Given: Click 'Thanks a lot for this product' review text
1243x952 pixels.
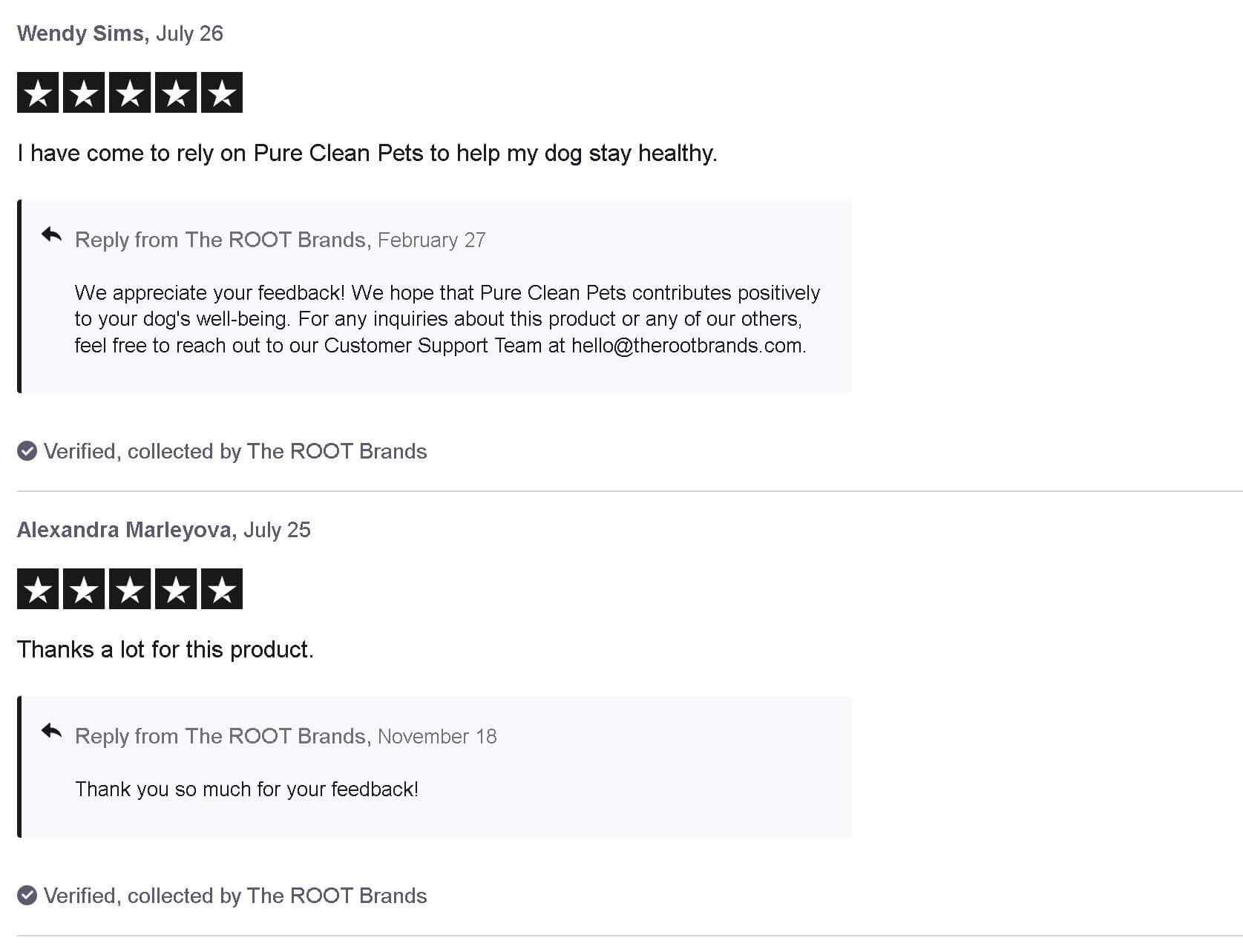Looking at the screenshot, I should coord(165,649).
